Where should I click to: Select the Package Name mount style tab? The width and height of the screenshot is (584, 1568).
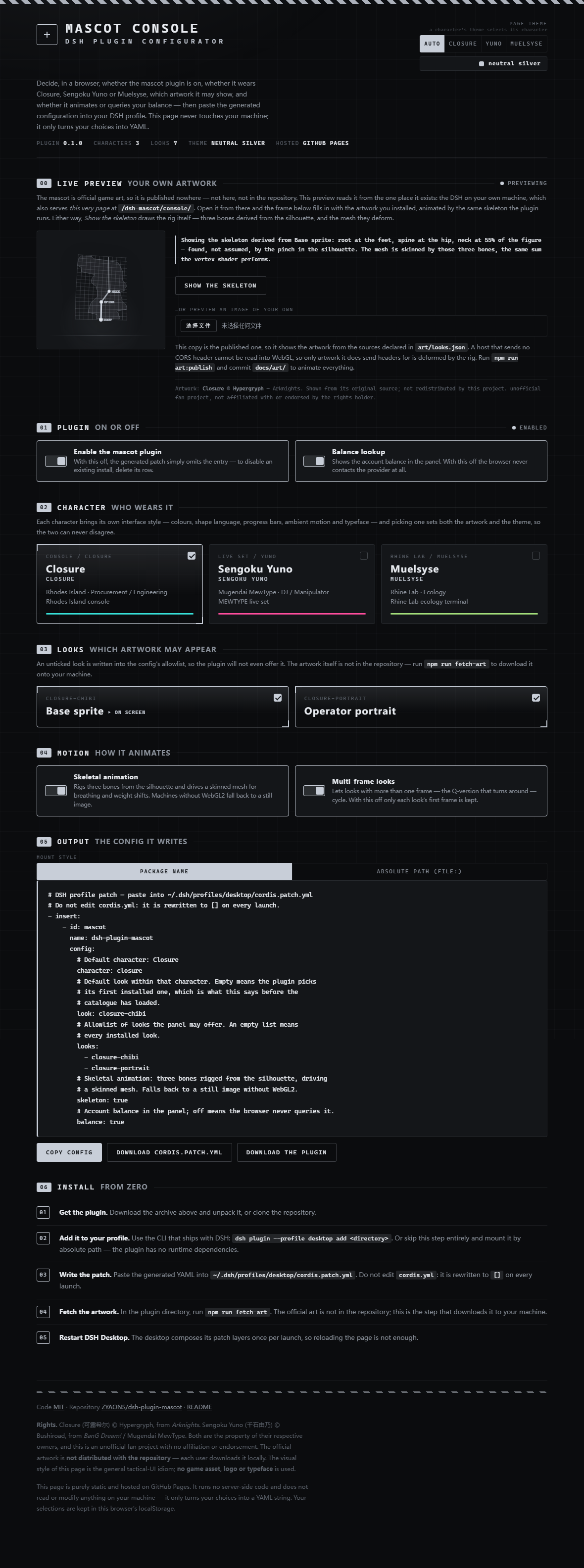click(164, 872)
